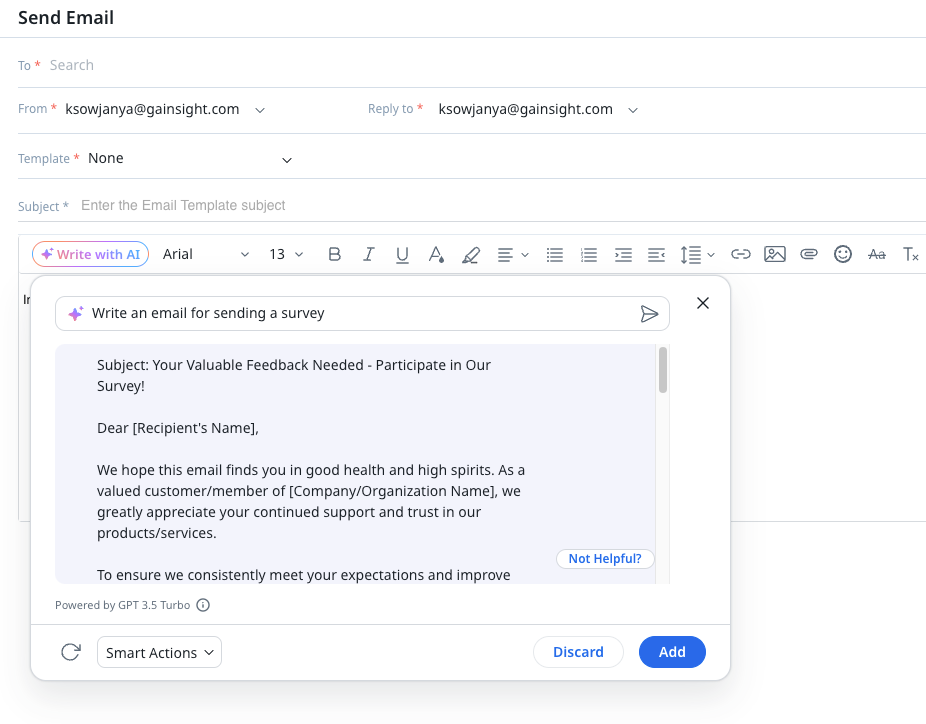Open the font color picker

pyautogui.click(x=436, y=255)
